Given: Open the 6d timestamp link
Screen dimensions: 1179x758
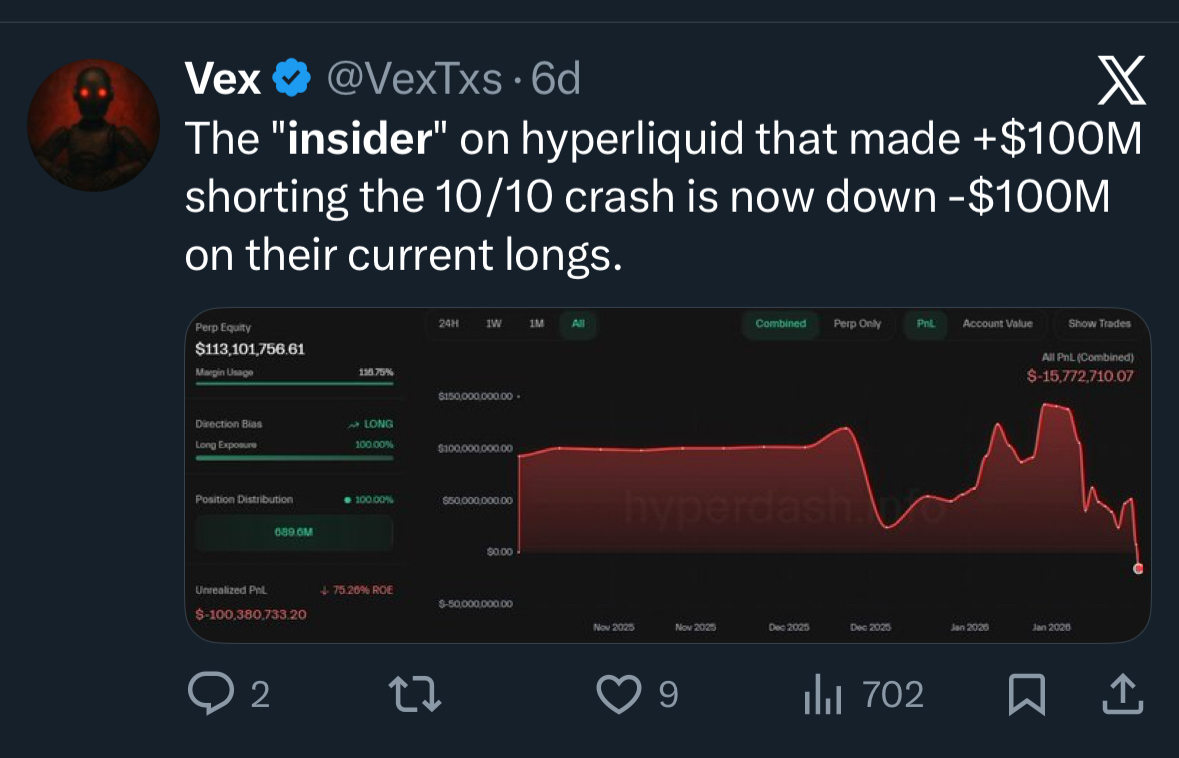Looking at the screenshot, I should tap(556, 78).
